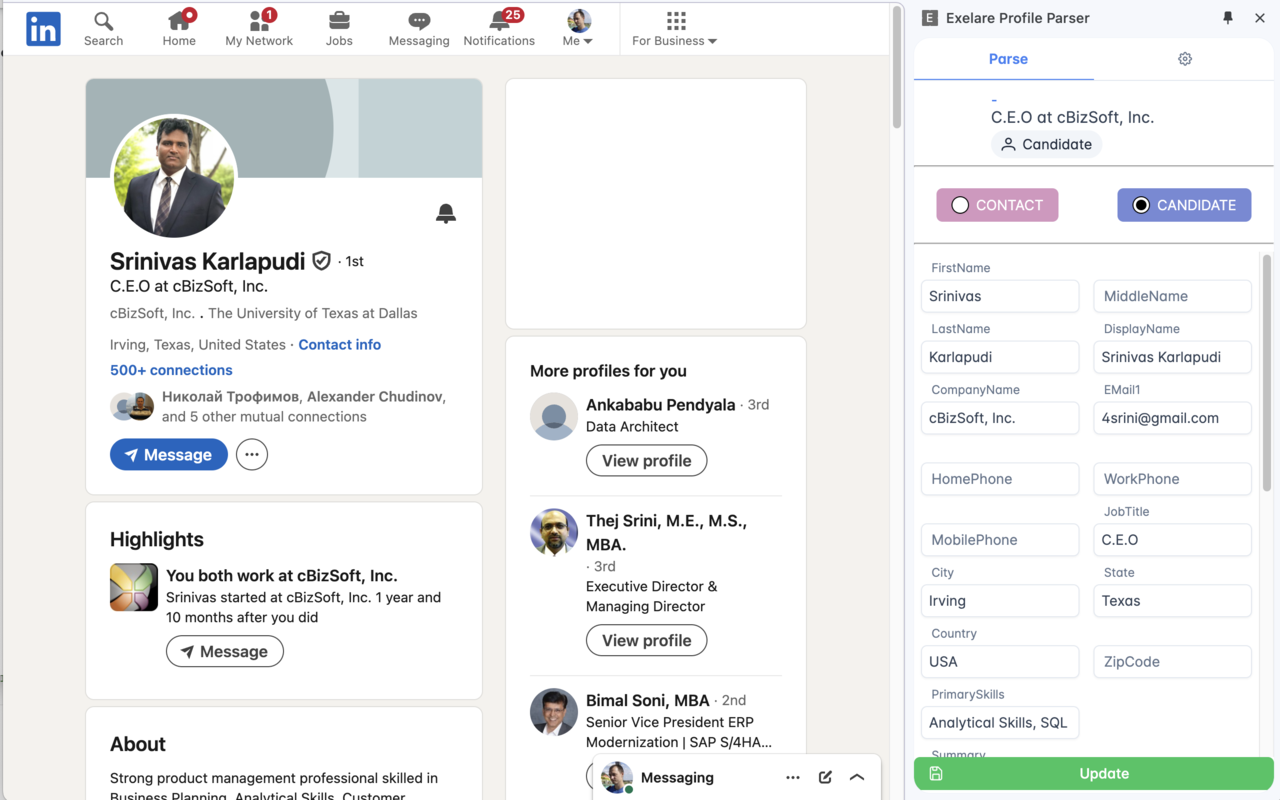Click the Exelare logo icon in the header
Screen dimensions: 1280x800
930,18
